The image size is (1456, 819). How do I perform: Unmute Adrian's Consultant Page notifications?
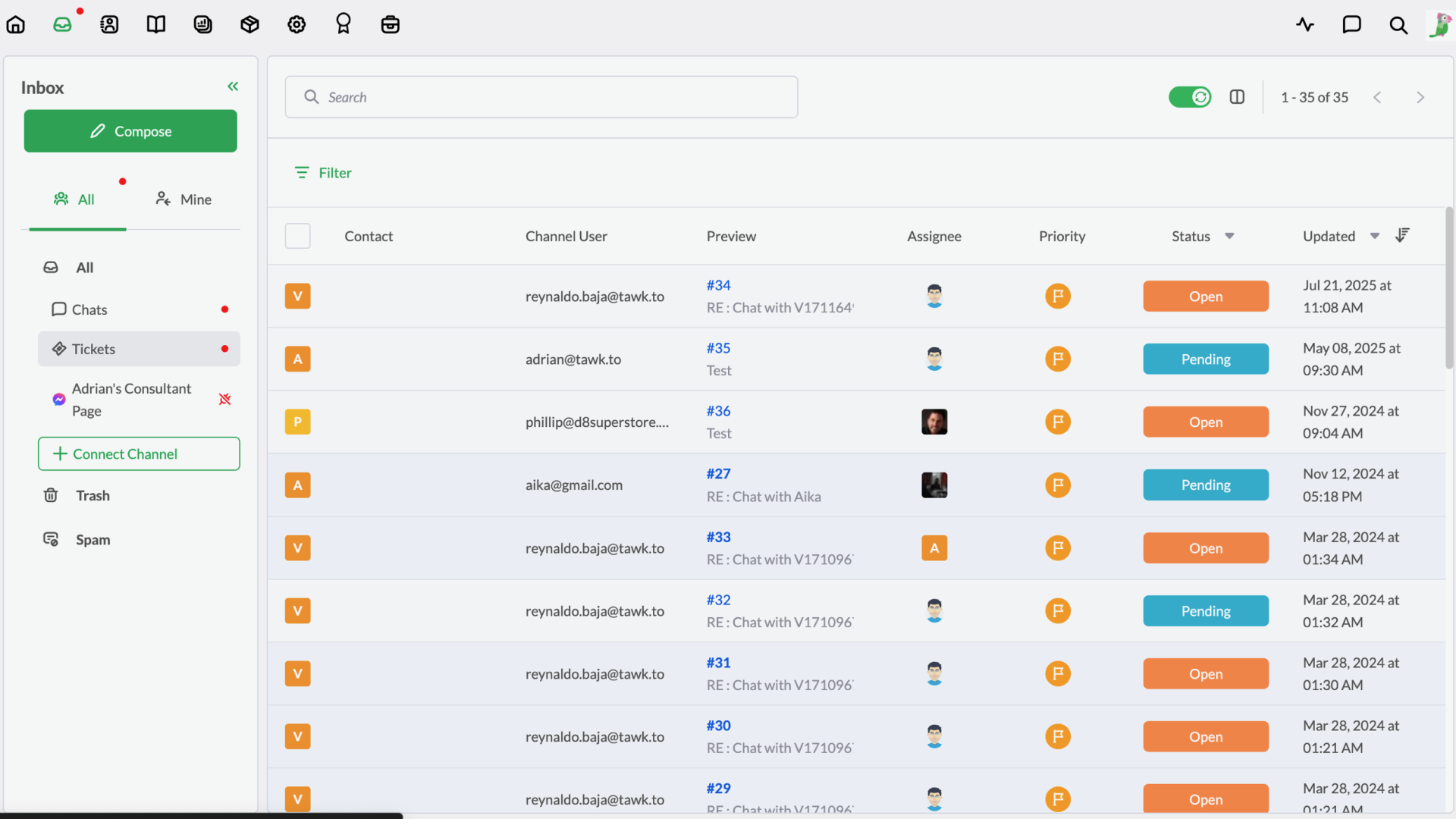coord(224,399)
